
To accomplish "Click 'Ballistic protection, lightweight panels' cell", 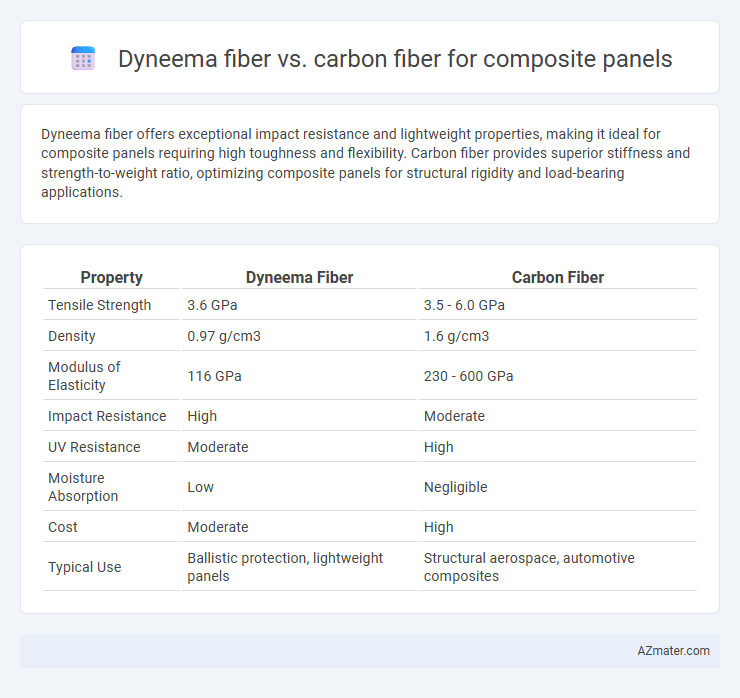I will (x=285, y=567).
